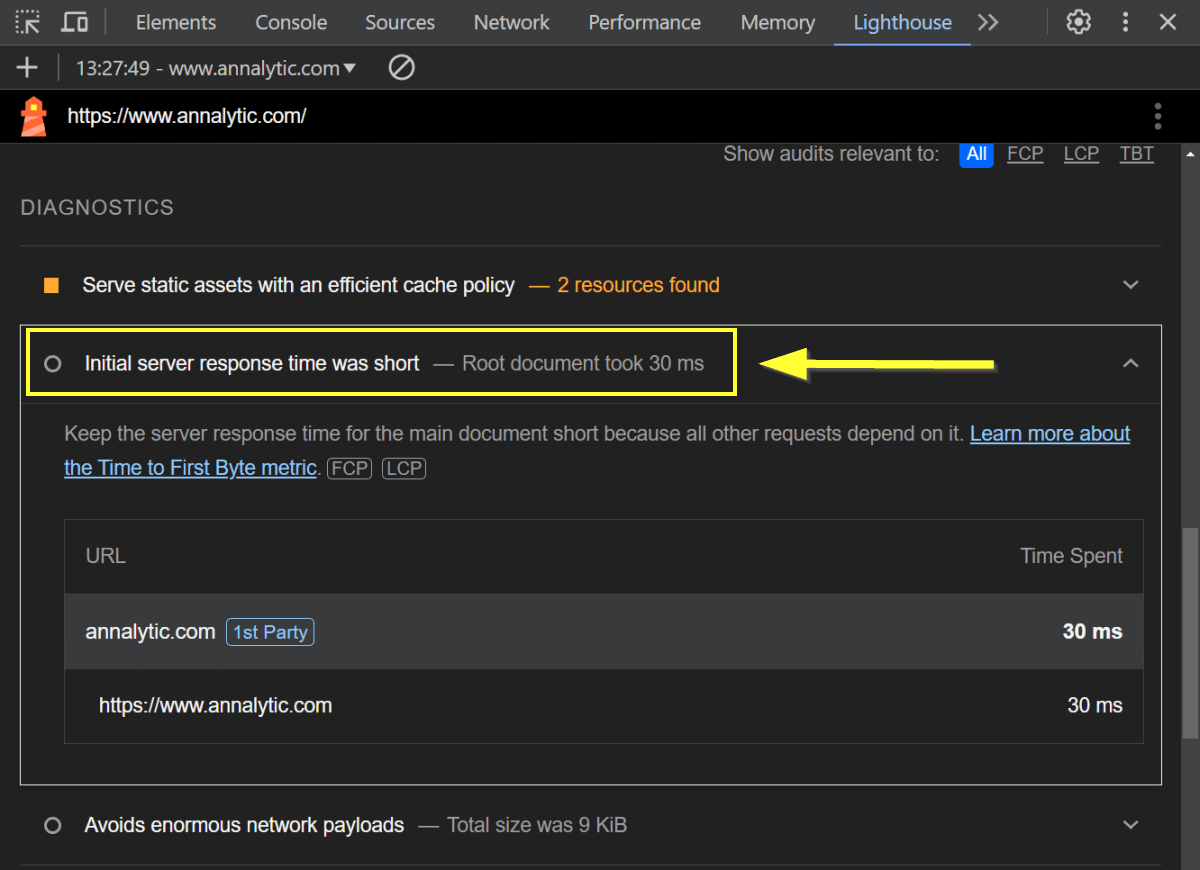
Task: Click the annalytic.com entity row
Action: (x=604, y=632)
